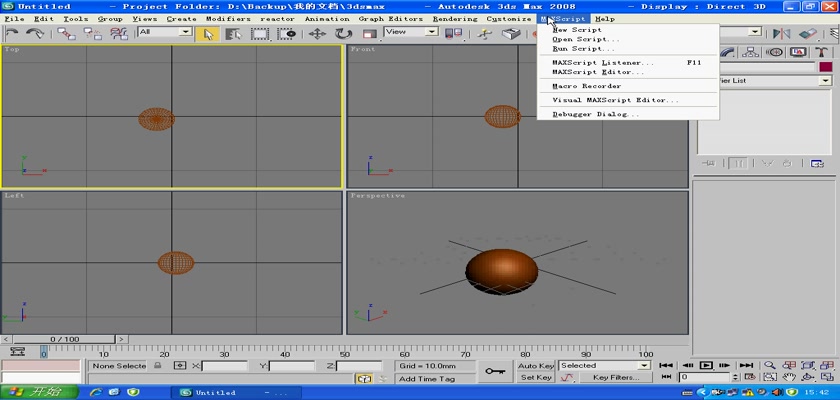Click the Z coordinate input field
This screenshot has width=840, height=400.
pos(359,366)
